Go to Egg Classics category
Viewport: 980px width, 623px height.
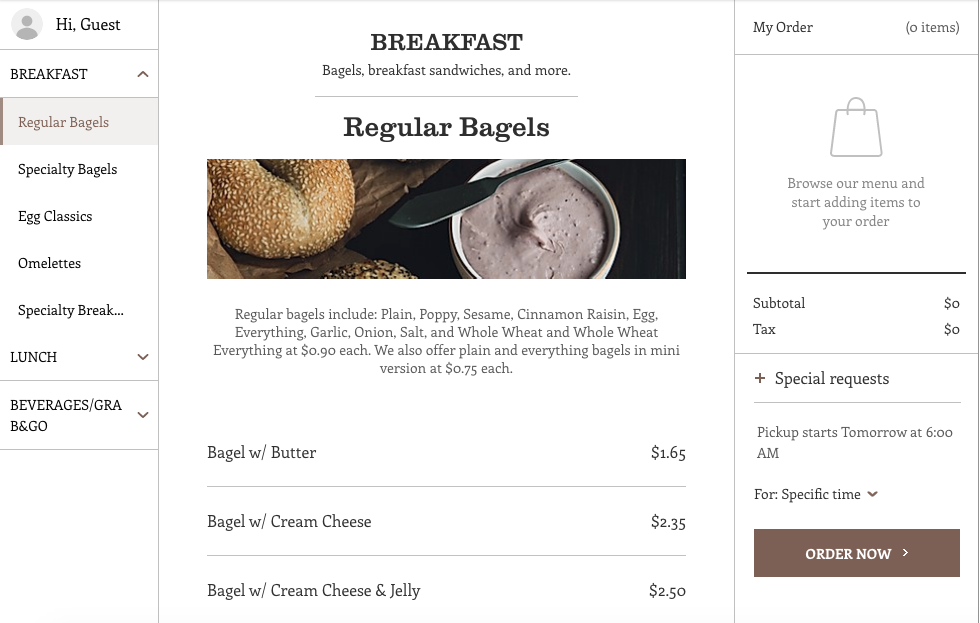[x=55, y=216]
